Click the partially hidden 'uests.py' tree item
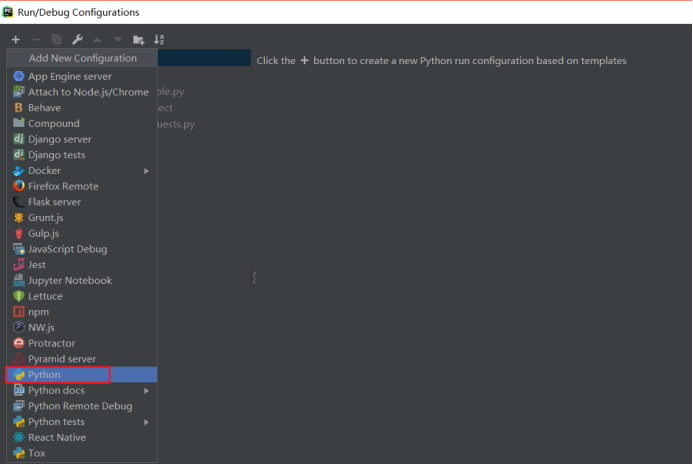693x465 pixels. 176,124
